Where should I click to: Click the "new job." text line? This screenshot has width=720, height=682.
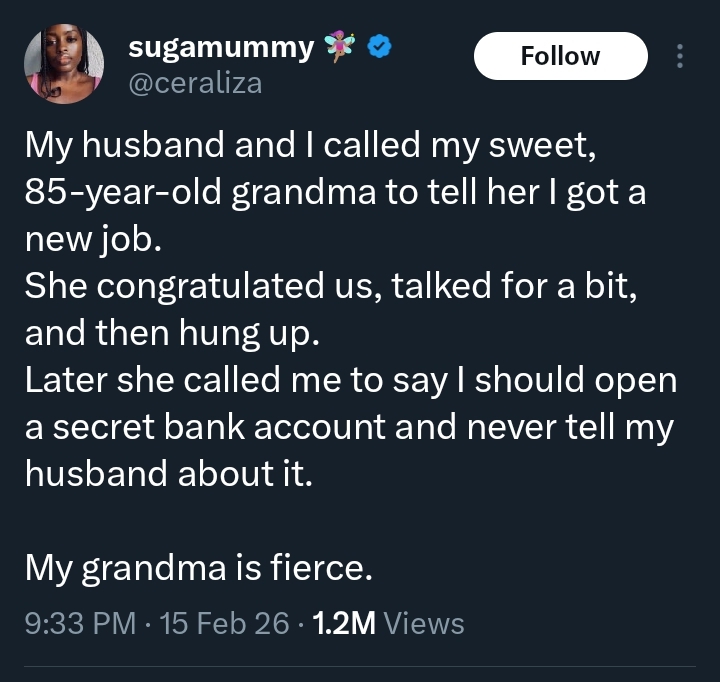[94, 238]
